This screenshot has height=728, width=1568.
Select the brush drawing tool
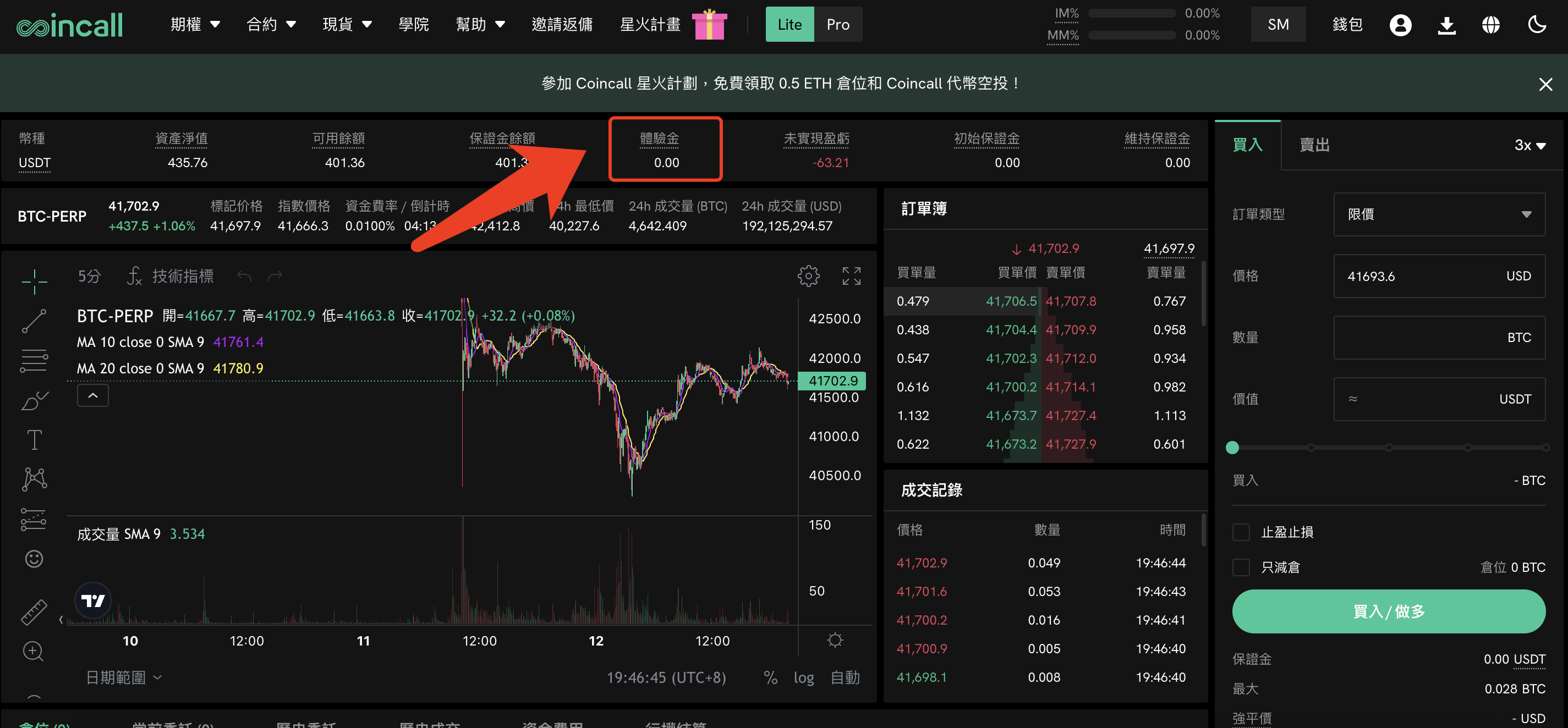point(34,400)
